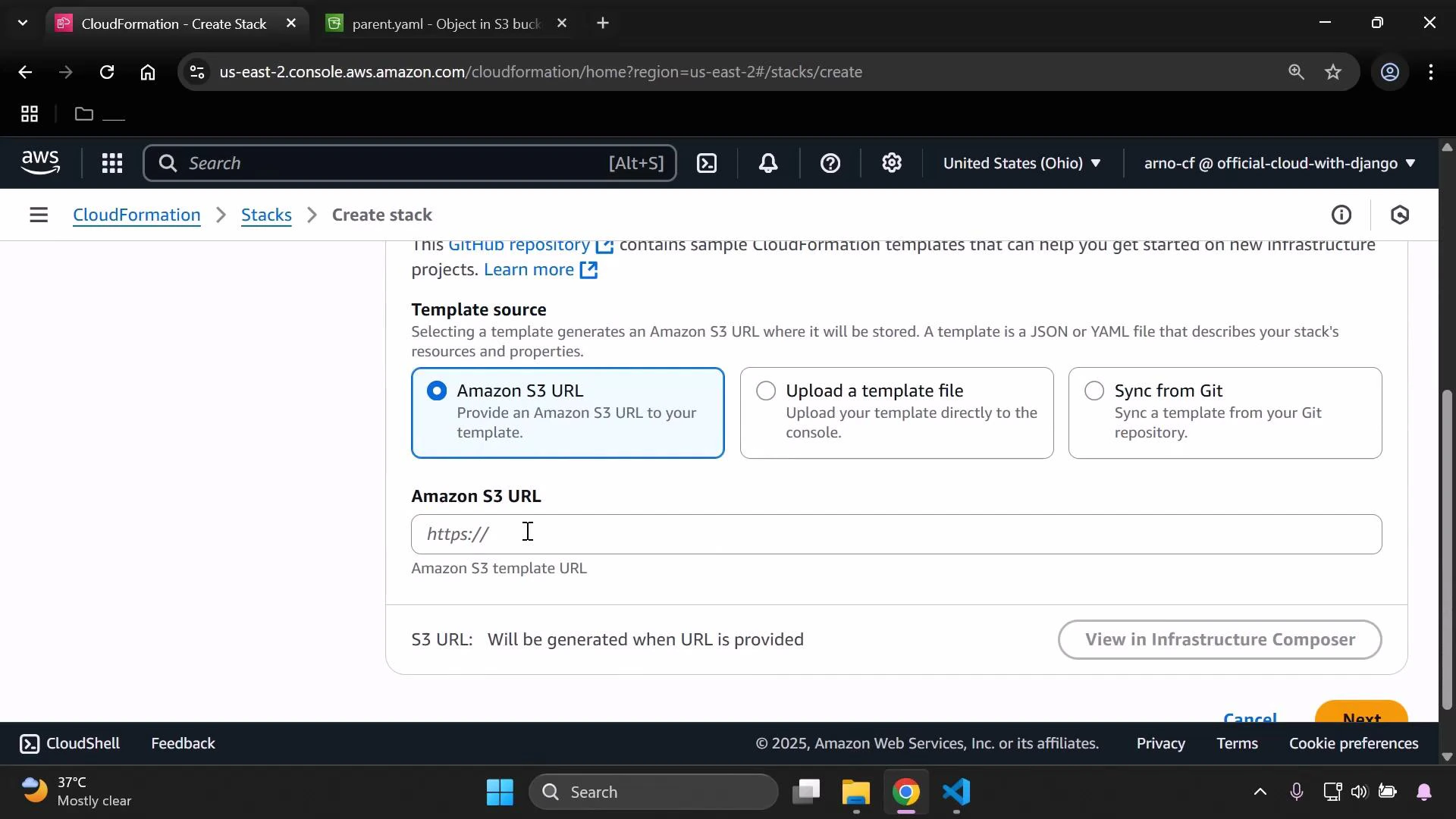This screenshot has height=819, width=1456.
Task: Choose Sync from Git template source
Action: pos(1094,391)
